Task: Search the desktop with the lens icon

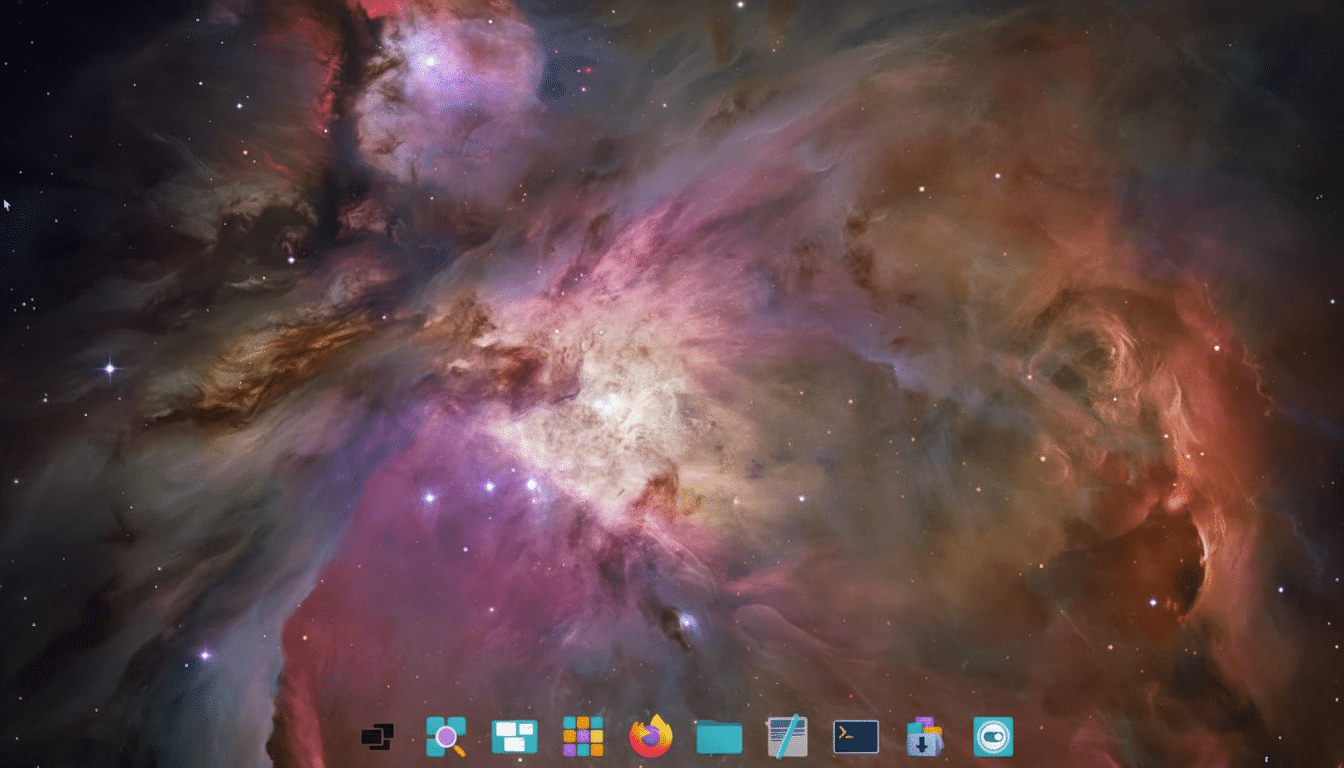Action: pos(448,736)
